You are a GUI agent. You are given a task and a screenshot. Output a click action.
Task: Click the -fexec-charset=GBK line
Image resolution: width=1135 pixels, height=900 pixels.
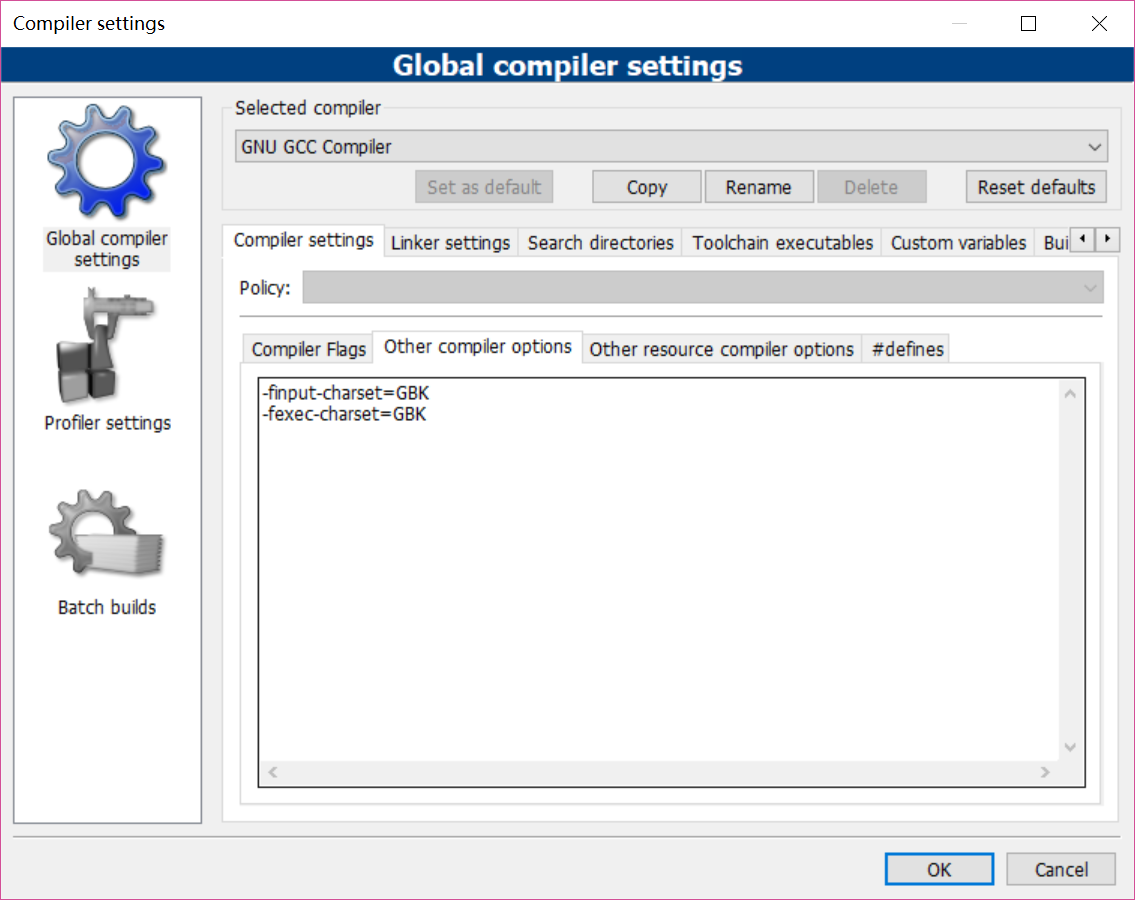point(344,414)
